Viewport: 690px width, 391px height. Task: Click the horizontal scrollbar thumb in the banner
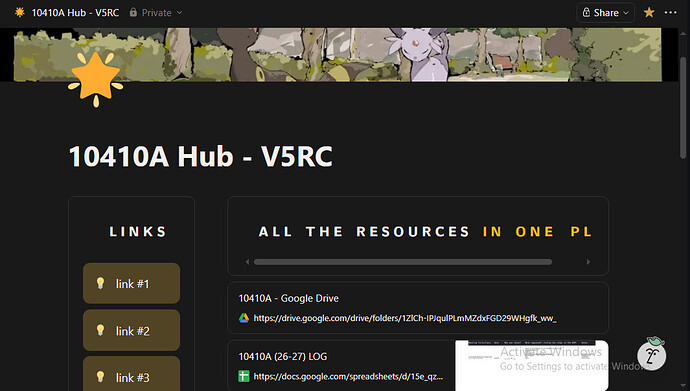click(403, 262)
